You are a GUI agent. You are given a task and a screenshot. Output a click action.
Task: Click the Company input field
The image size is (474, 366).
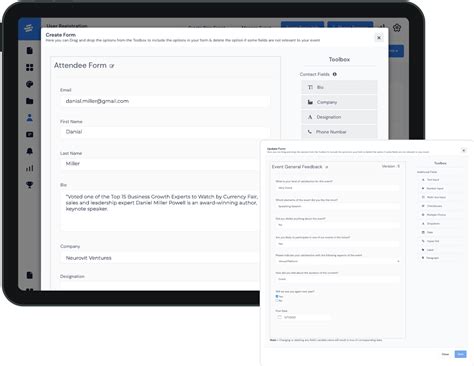tap(160, 258)
